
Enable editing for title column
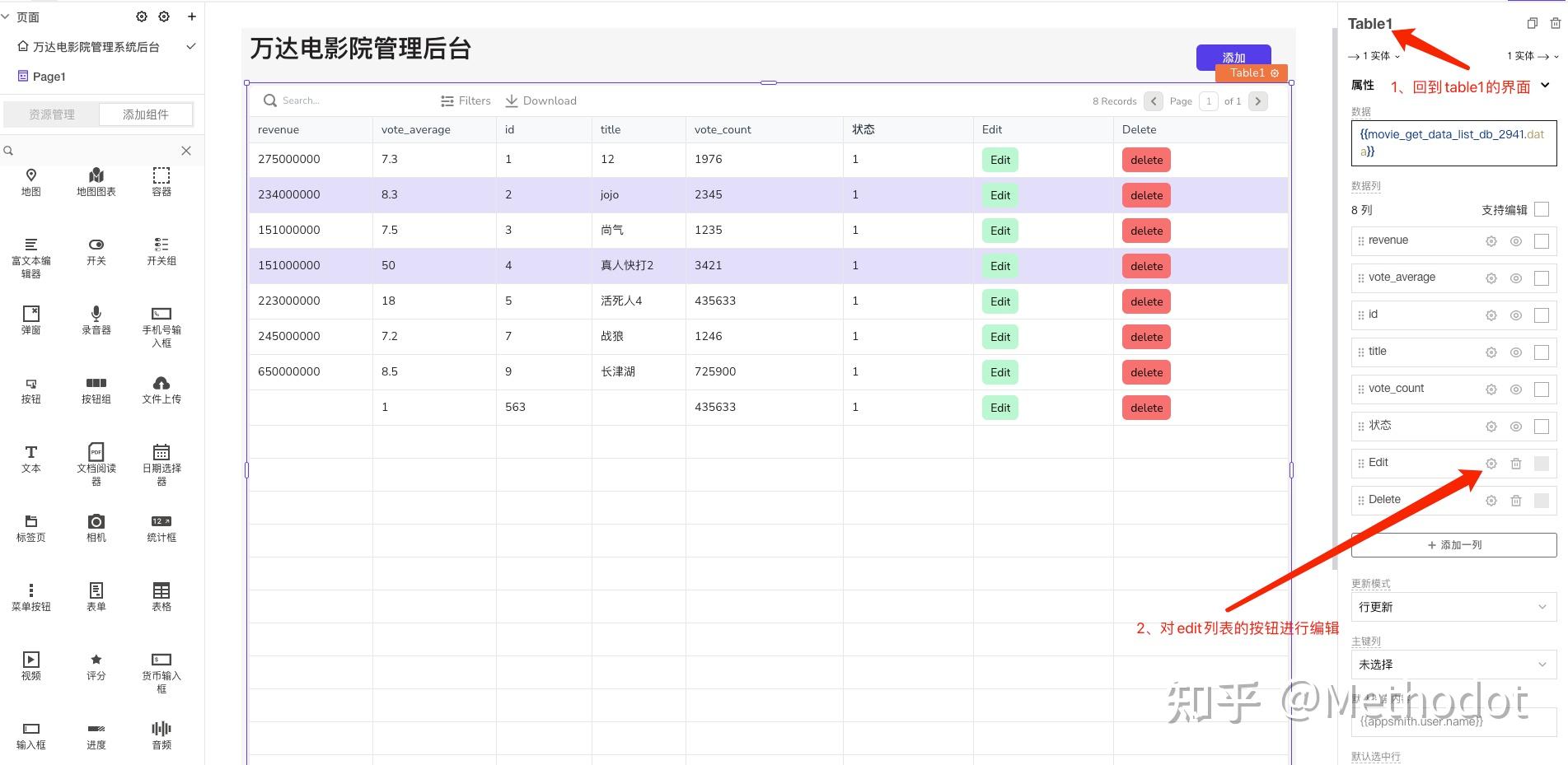point(1542,352)
